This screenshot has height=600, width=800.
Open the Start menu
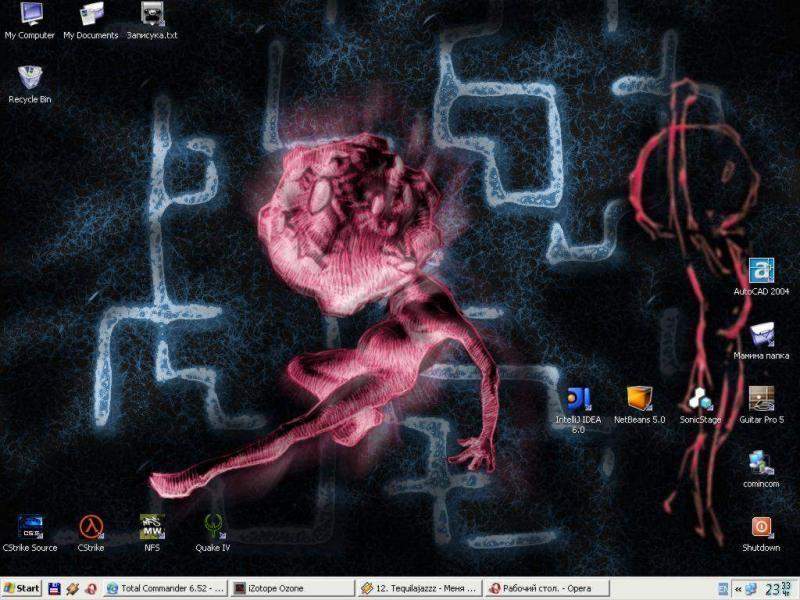pyautogui.click(x=21, y=588)
